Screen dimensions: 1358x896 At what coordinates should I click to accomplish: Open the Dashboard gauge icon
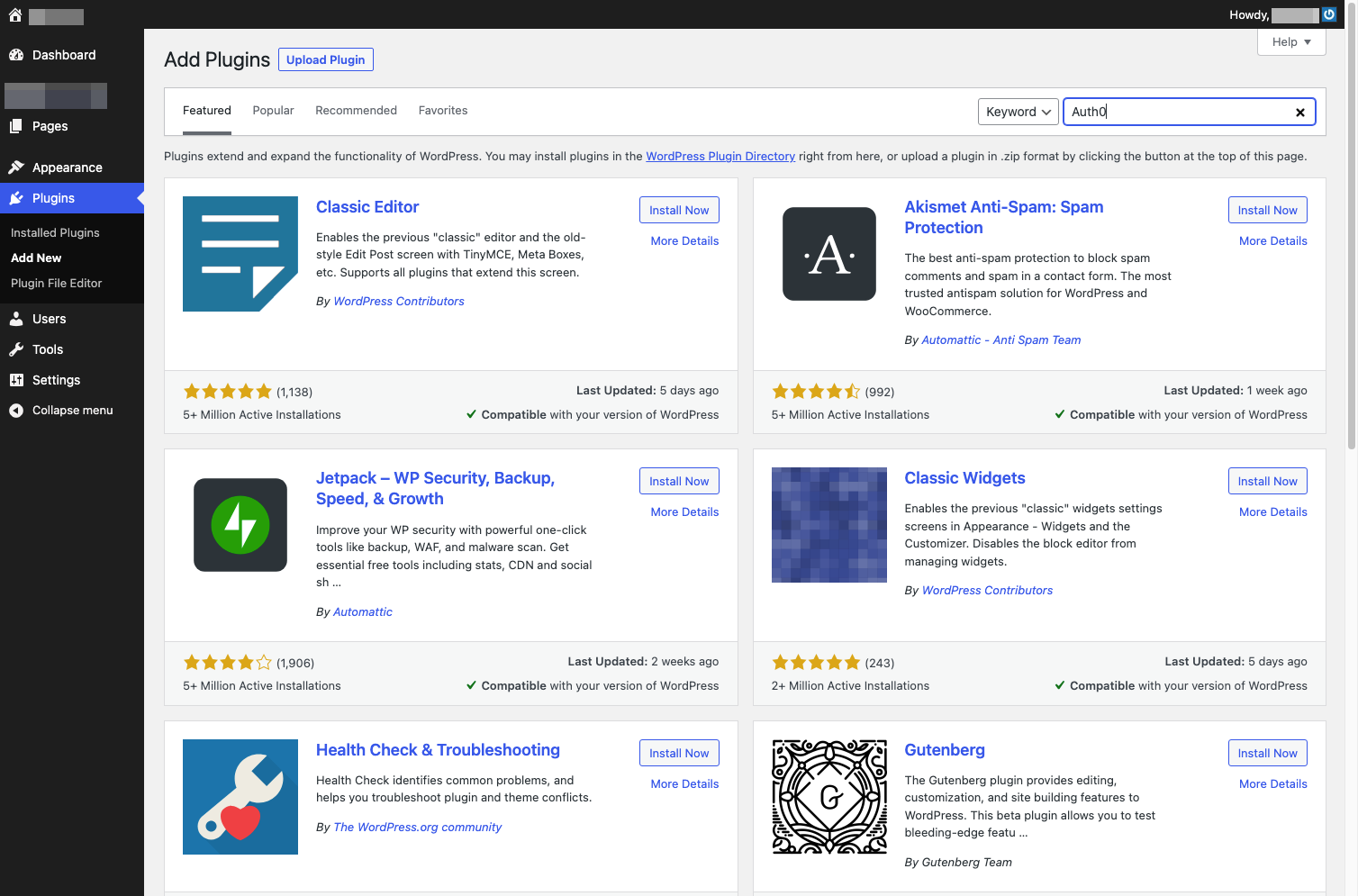(x=16, y=55)
